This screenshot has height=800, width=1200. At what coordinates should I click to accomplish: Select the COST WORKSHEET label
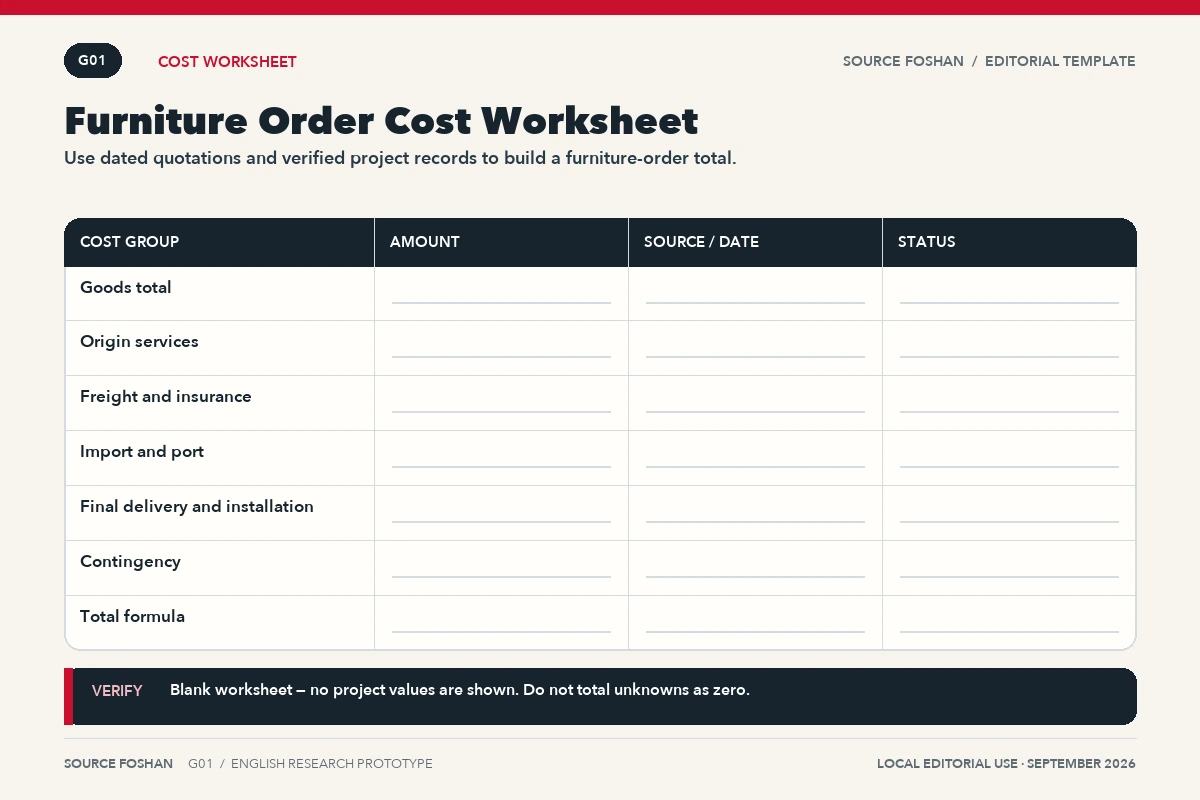pos(227,62)
